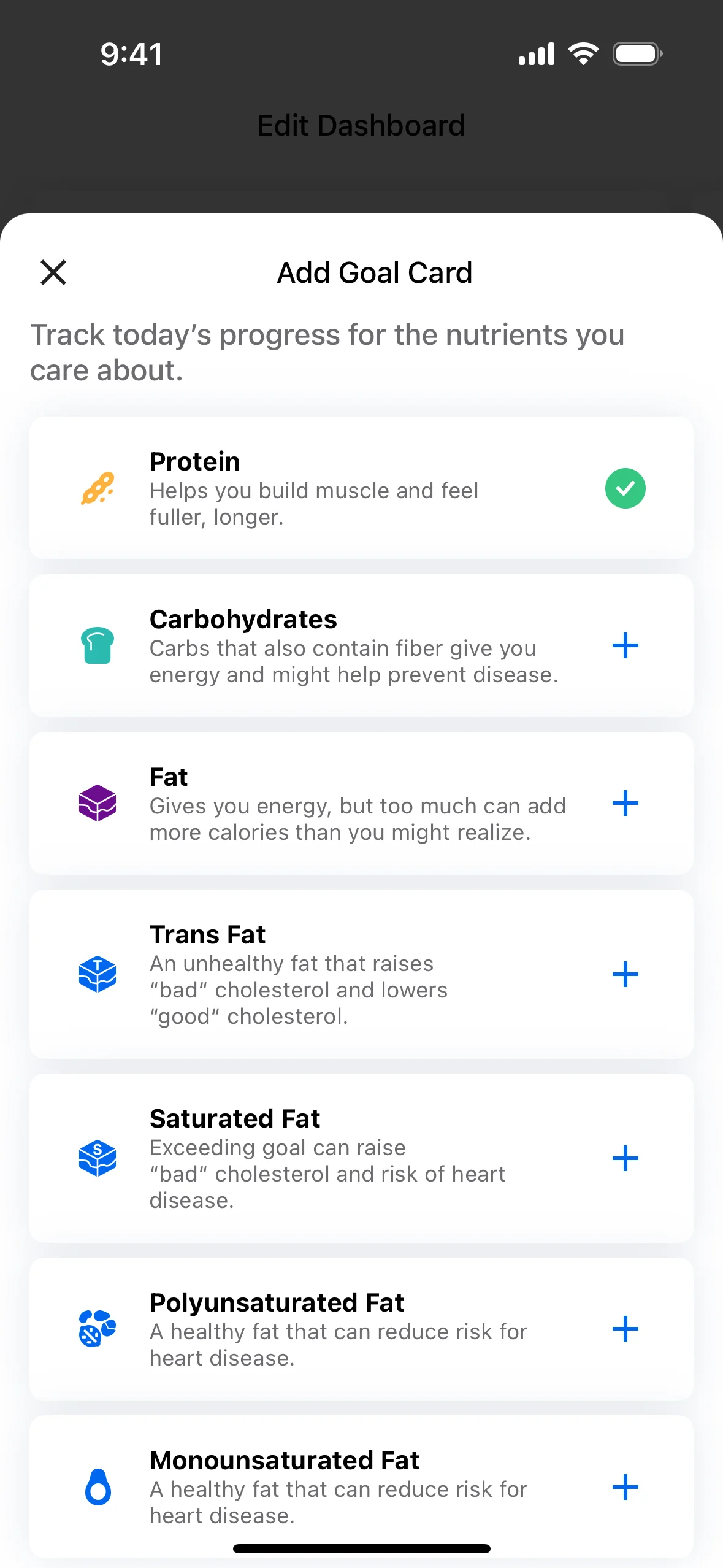
Task: Tap the Monounsaturated Fat avocado icon
Action: [x=98, y=1487]
